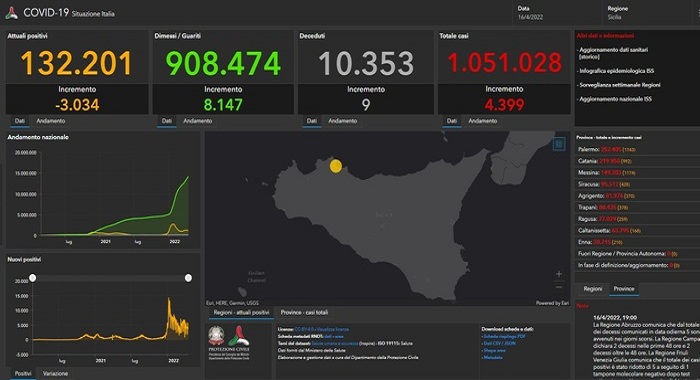
Task: Click the yellow Palermo marker on map
Action: coord(336,166)
